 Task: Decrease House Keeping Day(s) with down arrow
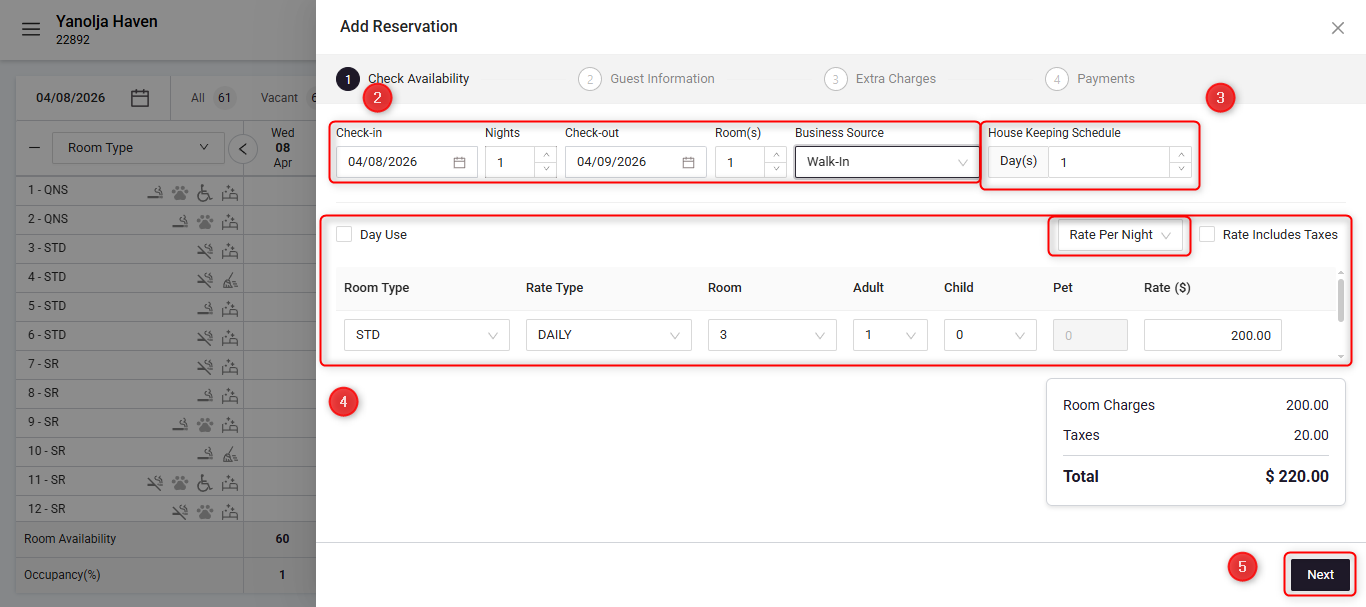tap(1181, 169)
